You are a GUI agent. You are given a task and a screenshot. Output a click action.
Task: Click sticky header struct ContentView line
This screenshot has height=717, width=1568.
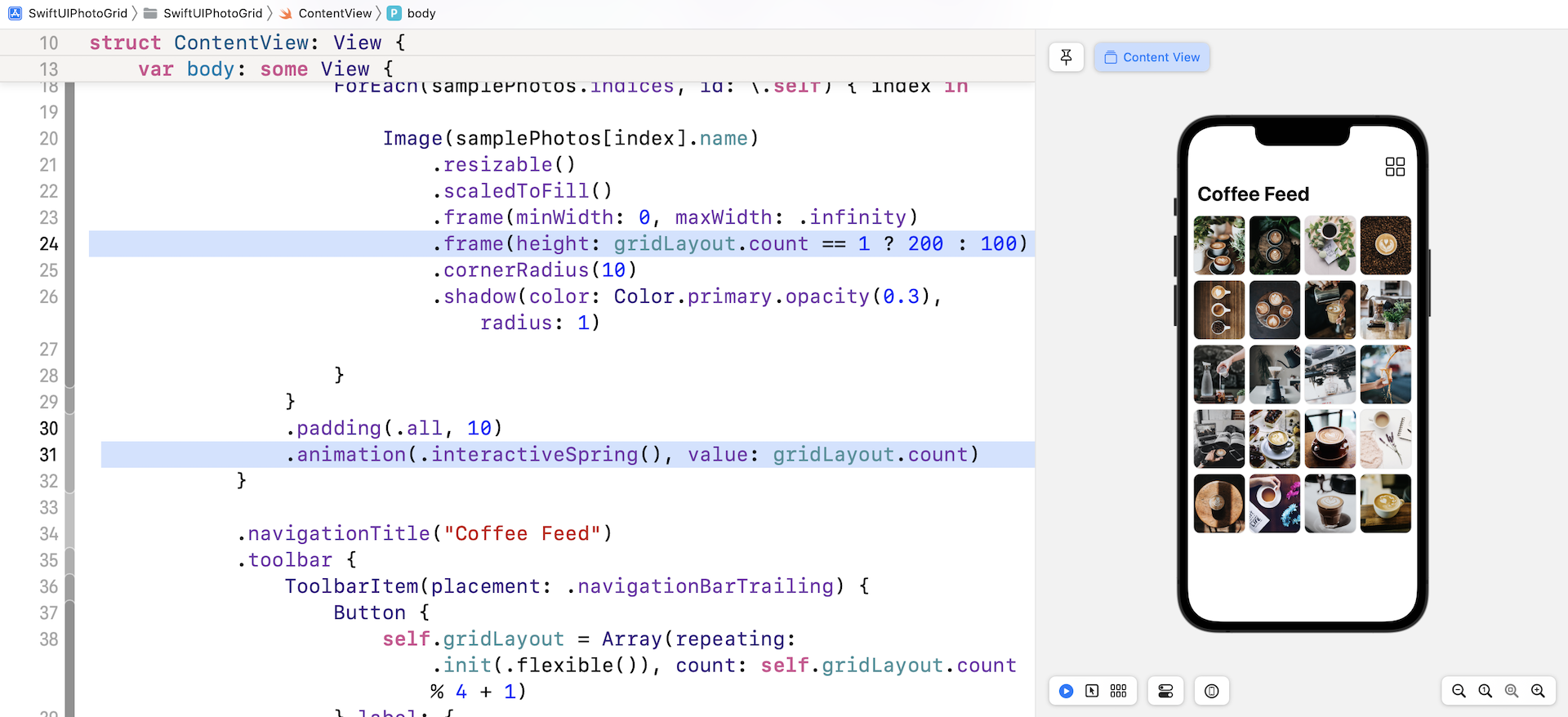pos(247,42)
